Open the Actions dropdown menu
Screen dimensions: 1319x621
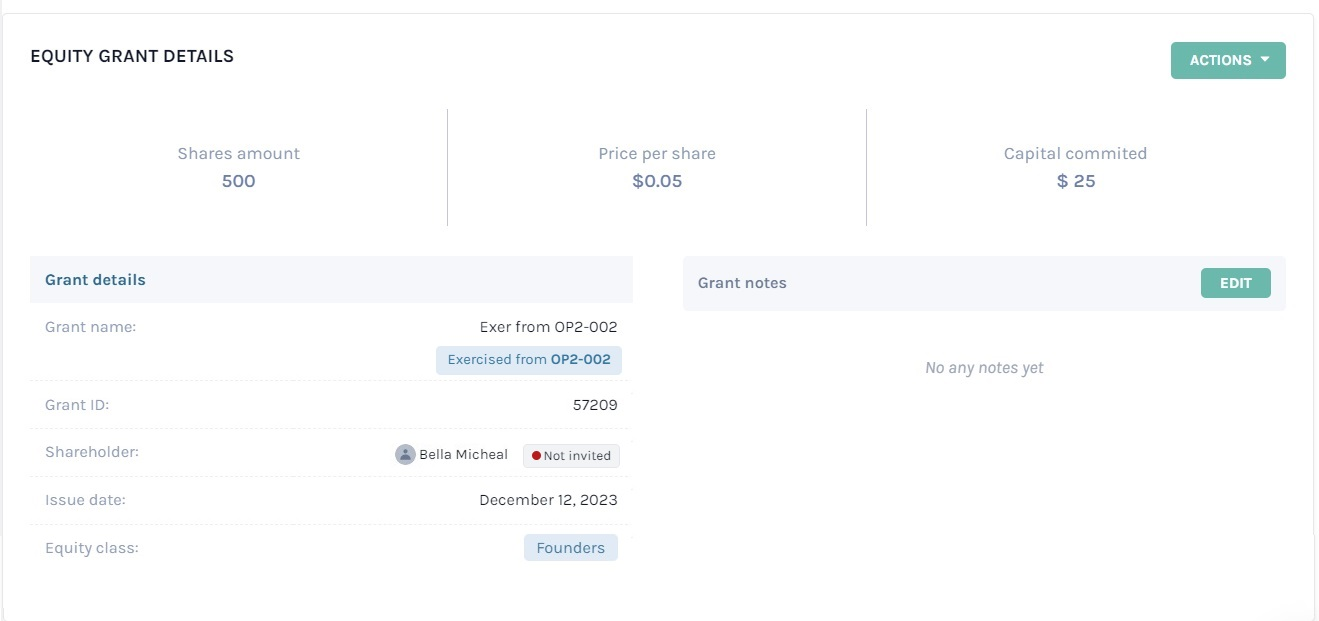click(x=1228, y=60)
